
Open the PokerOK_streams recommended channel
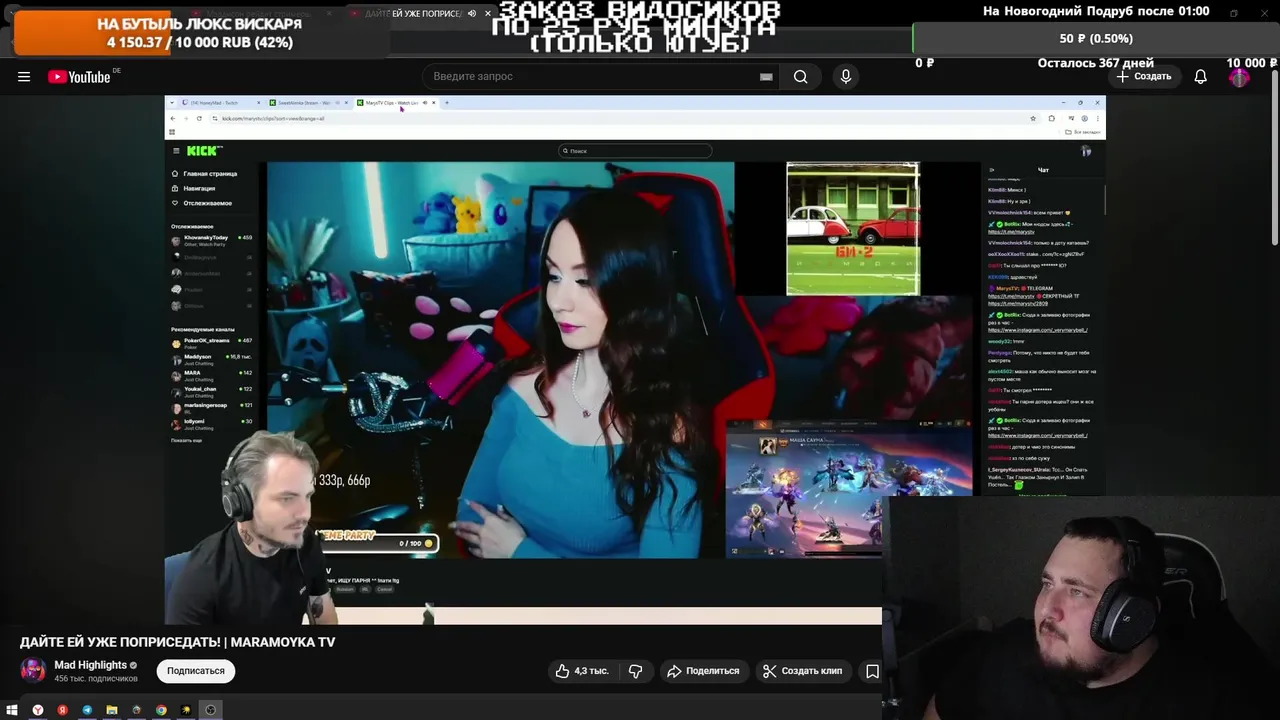[x=211, y=343]
